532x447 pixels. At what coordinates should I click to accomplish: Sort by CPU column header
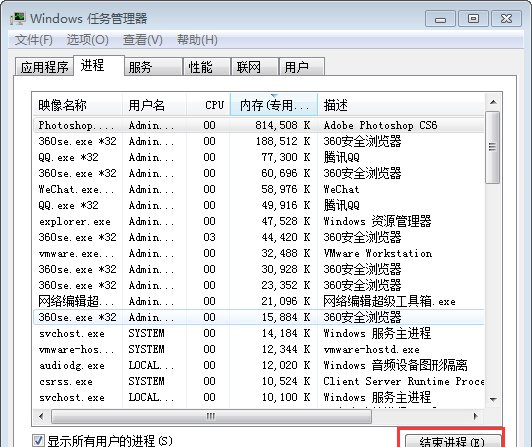[x=208, y=105]
